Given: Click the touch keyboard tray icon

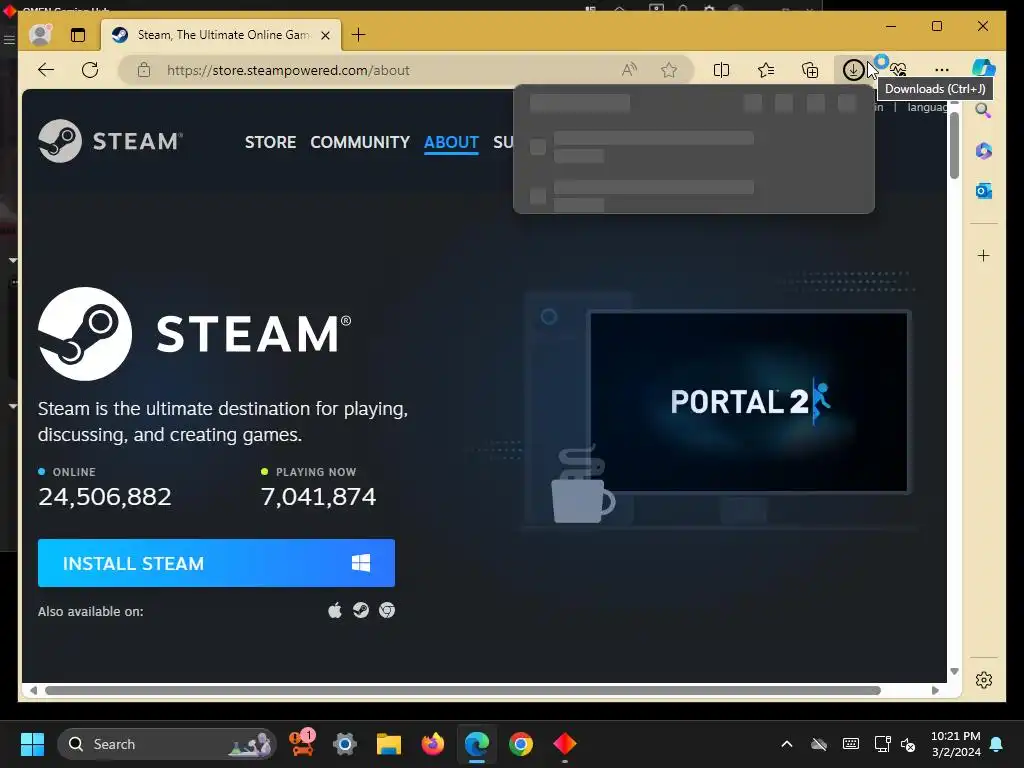Looking at the screenshot, I should [851, 744].
